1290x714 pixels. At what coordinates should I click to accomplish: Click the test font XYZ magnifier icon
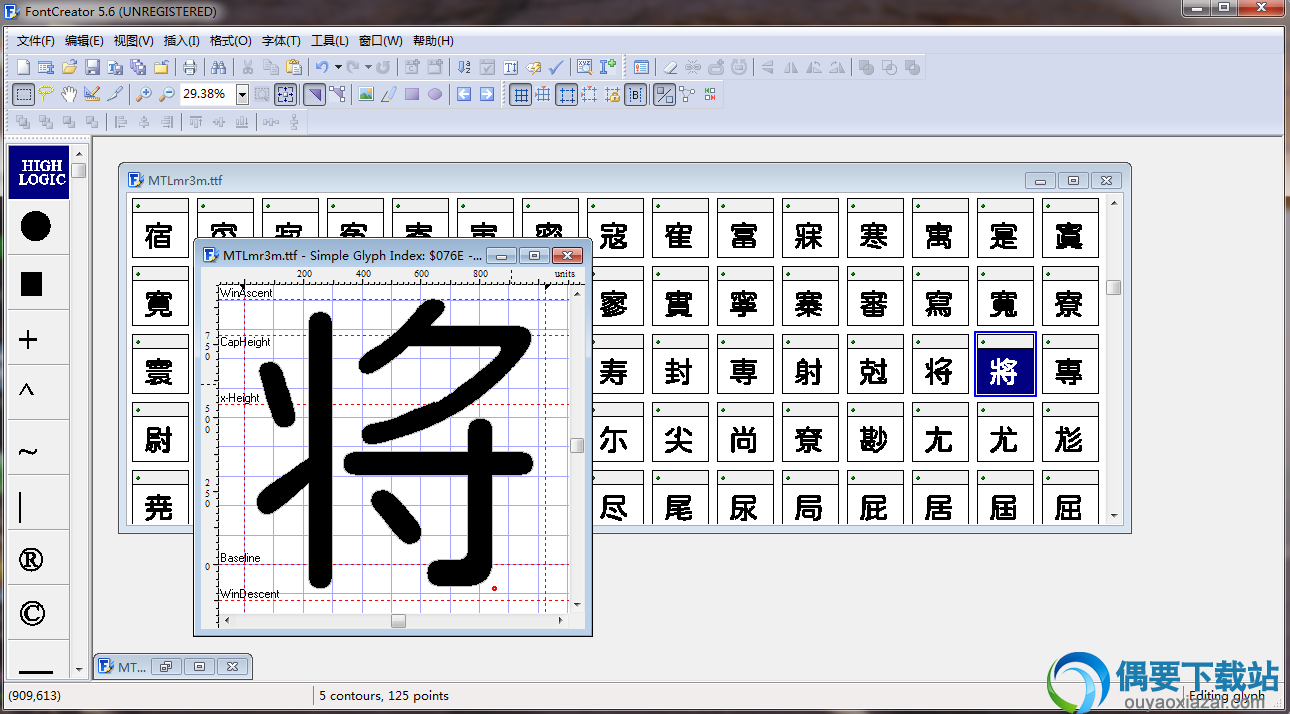pos(584,67)
